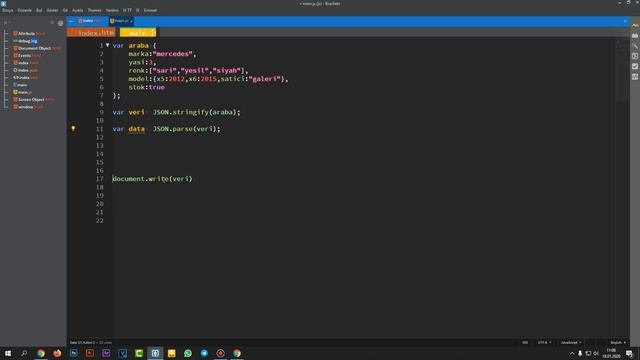Open Firefox in taskbar

click(57, 353)
